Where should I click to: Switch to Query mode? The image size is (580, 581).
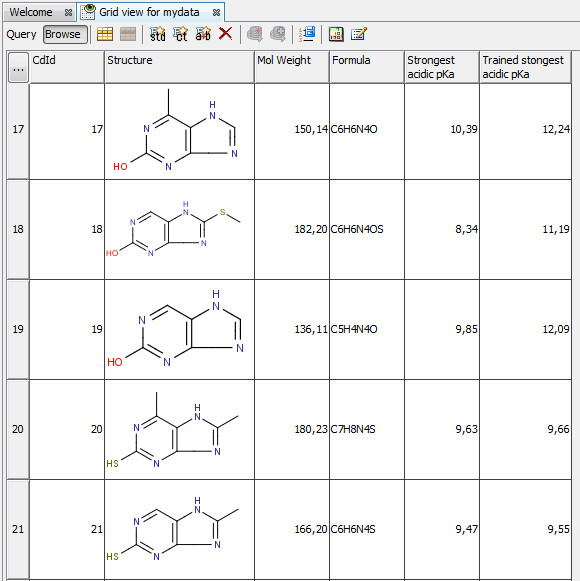click(21, 34)
